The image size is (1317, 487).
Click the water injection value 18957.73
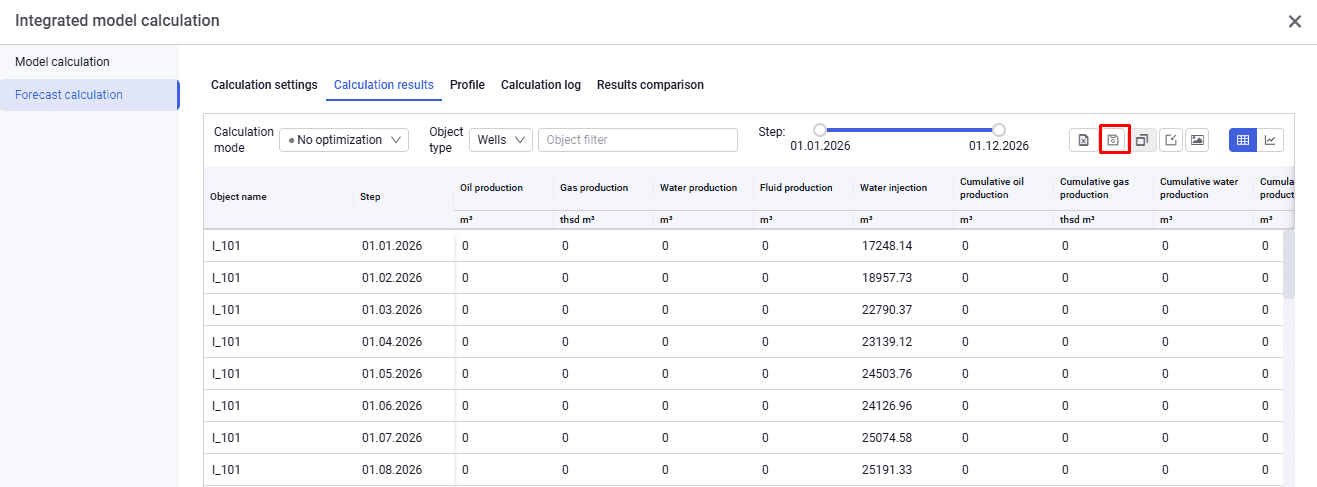(x=887, y=278)
